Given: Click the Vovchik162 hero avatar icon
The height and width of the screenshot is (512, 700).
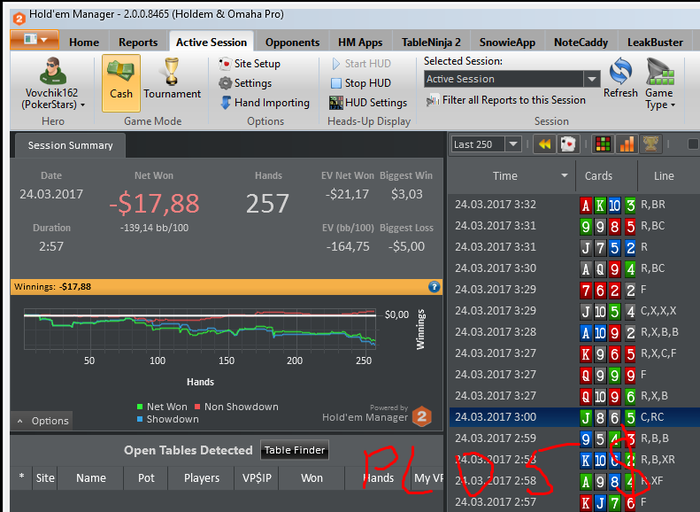Looking at the screenshot, I should pyautogui.click(x=53, y=71).
